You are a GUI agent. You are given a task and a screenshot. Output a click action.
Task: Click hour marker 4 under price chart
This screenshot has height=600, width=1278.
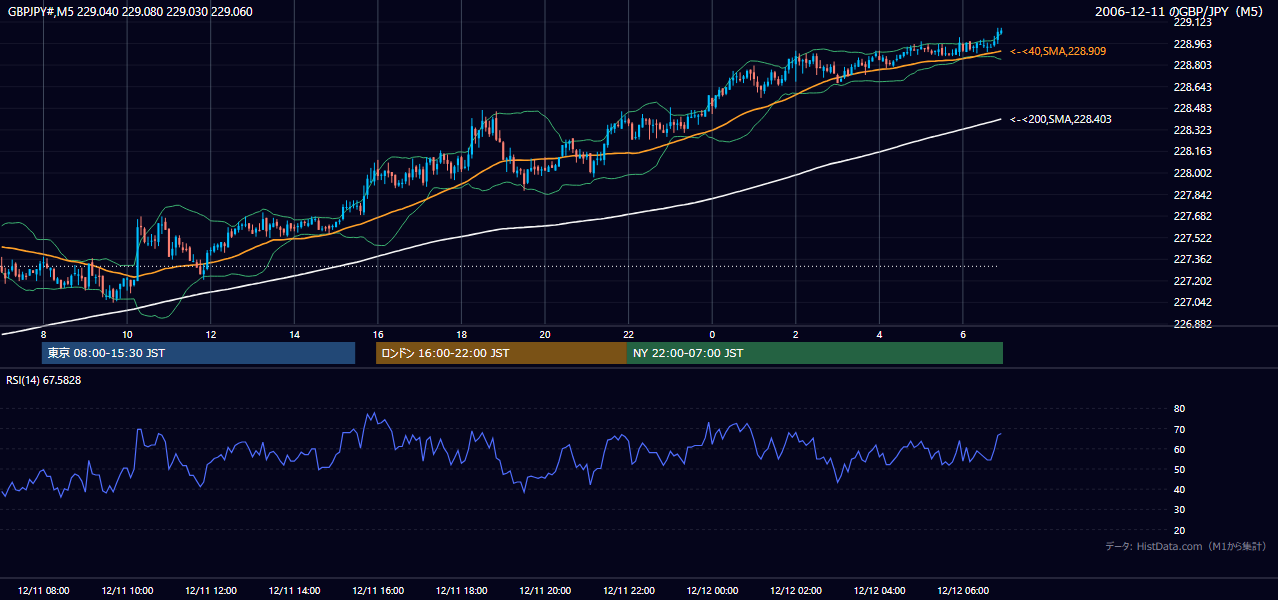tap(879, 333)
